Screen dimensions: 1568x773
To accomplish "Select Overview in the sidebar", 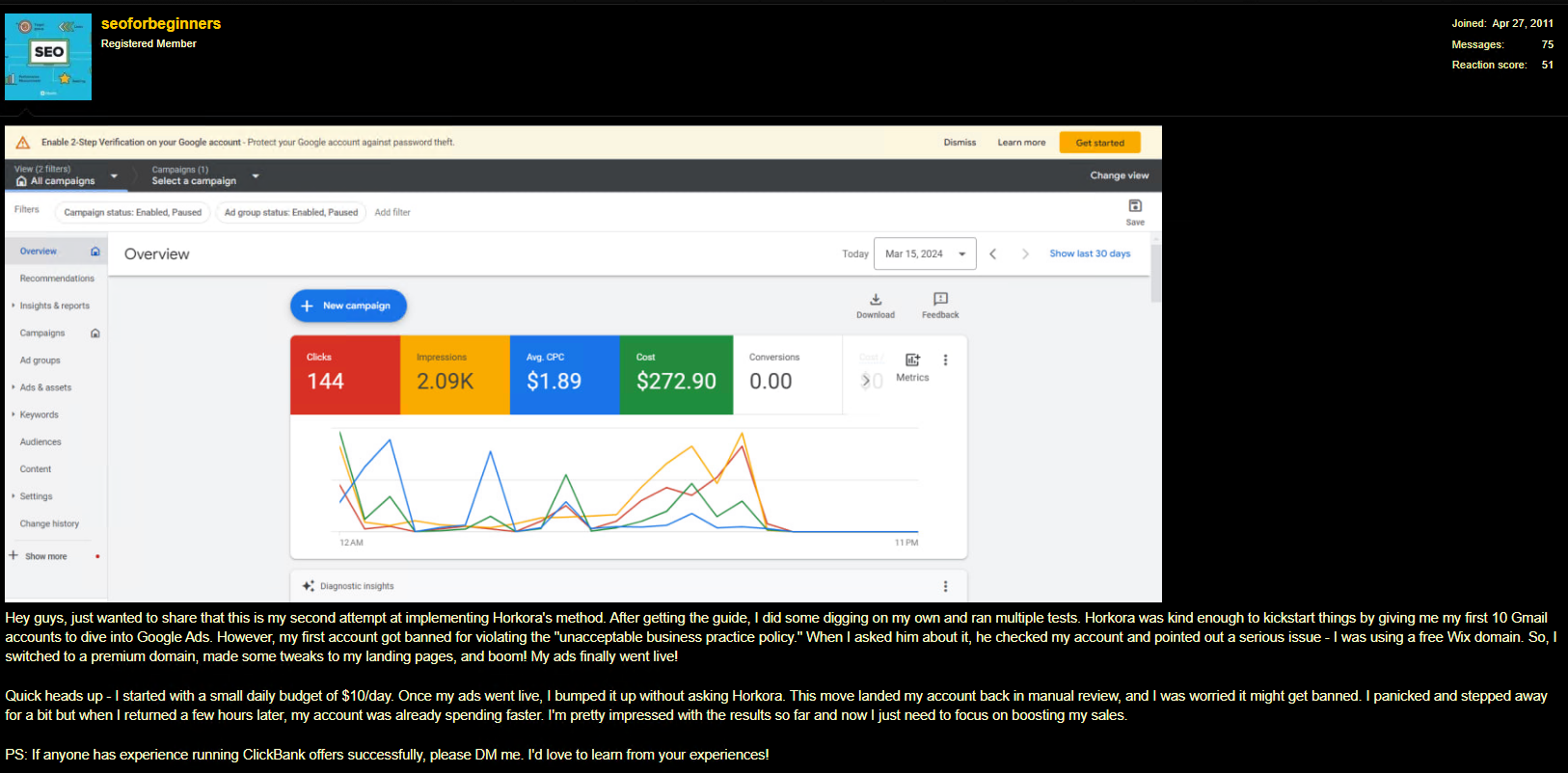I will tap(39, 252).
